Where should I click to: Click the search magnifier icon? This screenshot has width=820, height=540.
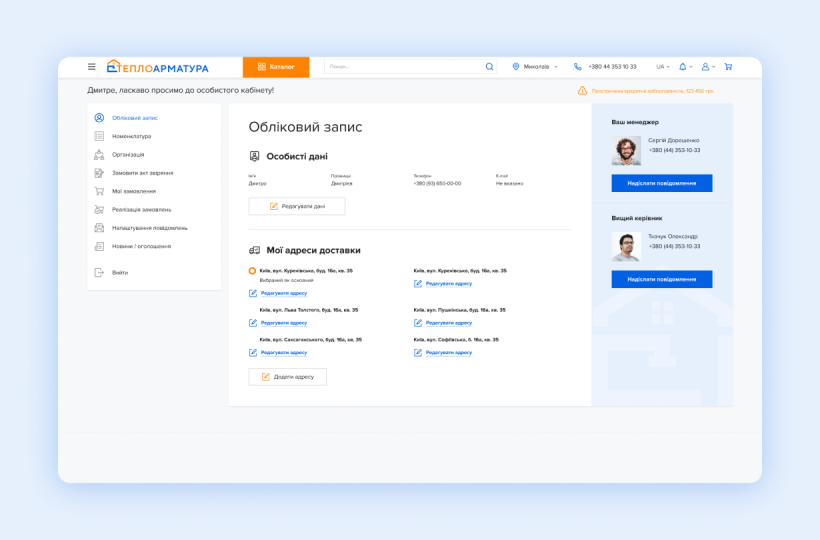pos(489,67)
